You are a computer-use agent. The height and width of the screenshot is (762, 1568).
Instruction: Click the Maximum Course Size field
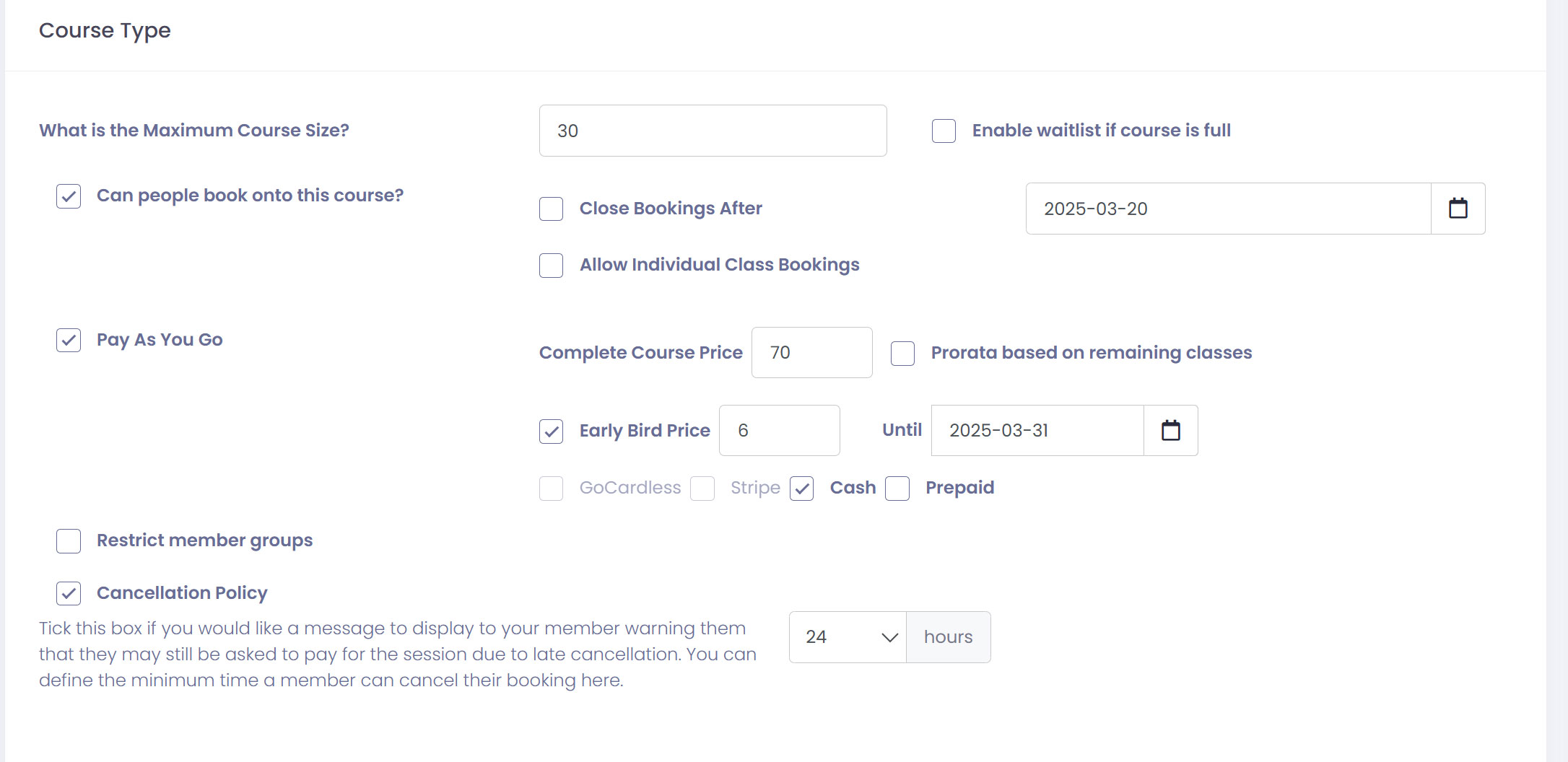coord(713,131)
